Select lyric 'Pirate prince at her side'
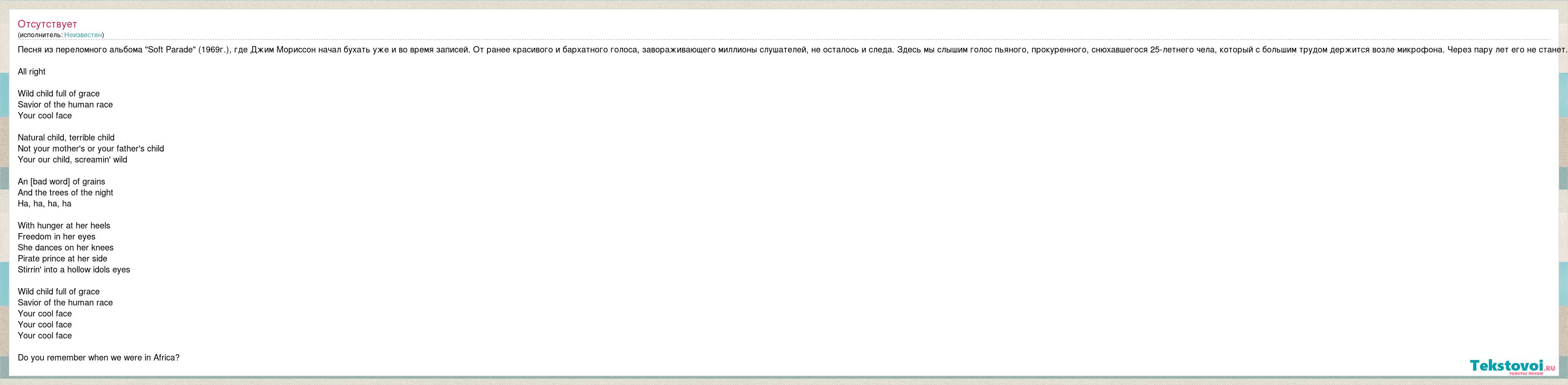 (63, 258)
